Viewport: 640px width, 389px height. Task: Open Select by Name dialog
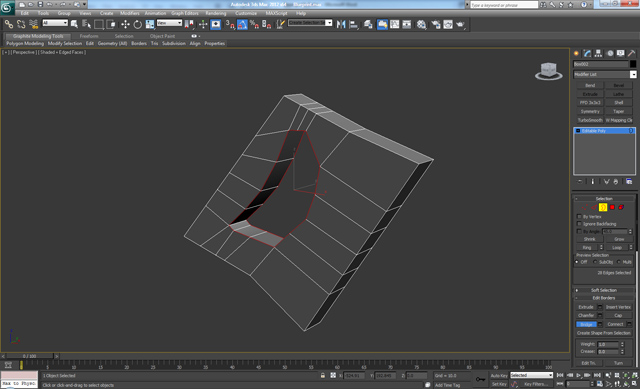(x=86, y=24)
